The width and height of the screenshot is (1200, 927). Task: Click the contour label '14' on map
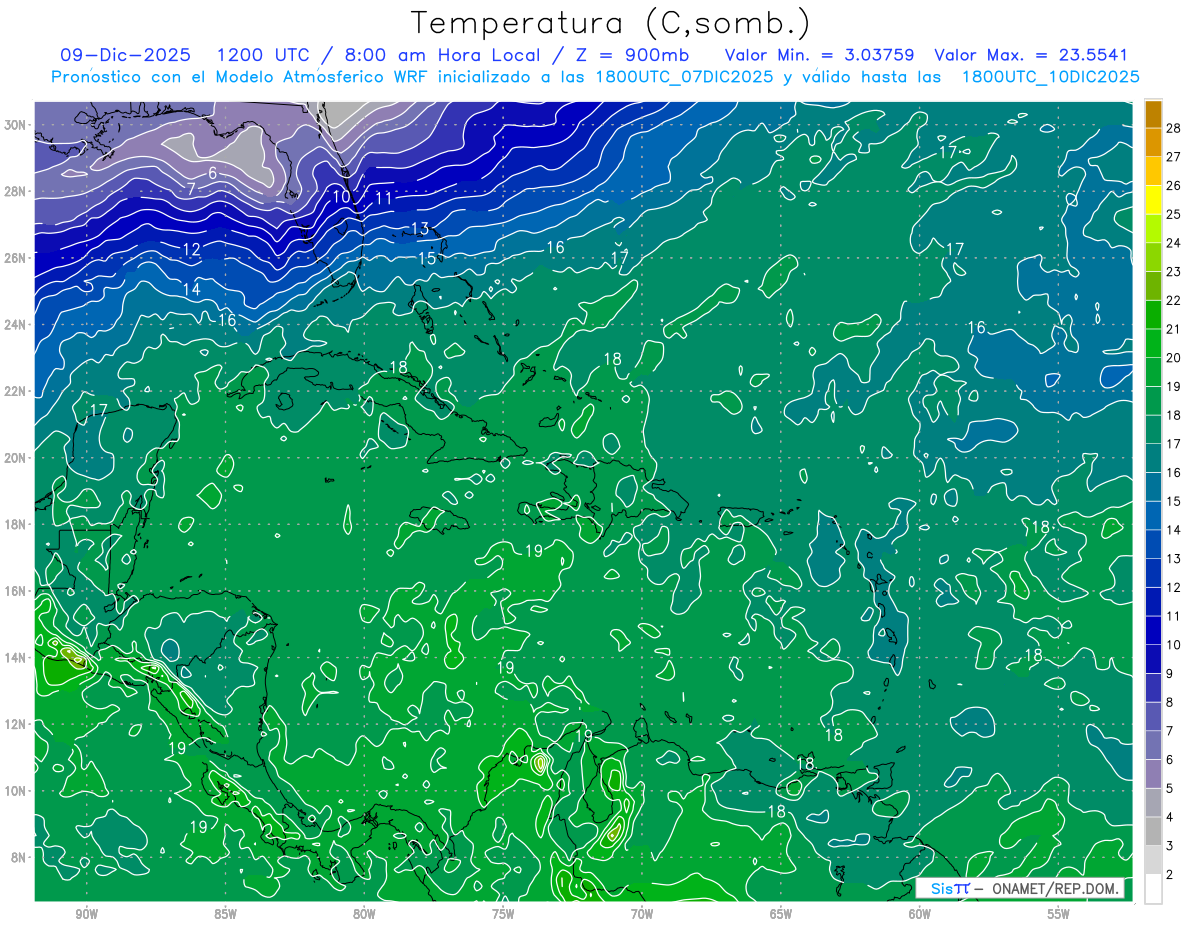coord(191,289)
